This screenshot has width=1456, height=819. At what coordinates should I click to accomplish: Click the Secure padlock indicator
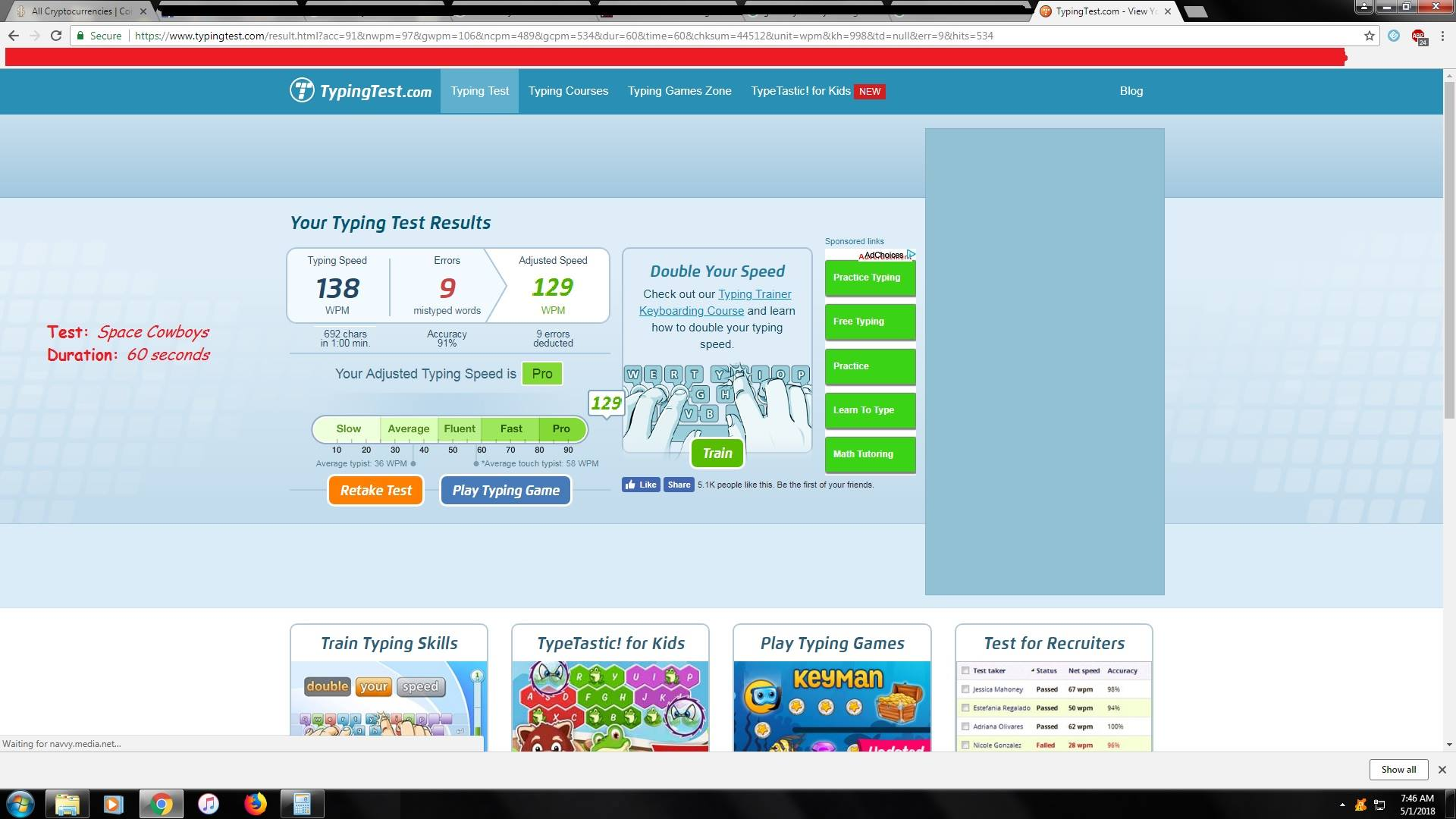pyautogui.click(x=99, y=36)
